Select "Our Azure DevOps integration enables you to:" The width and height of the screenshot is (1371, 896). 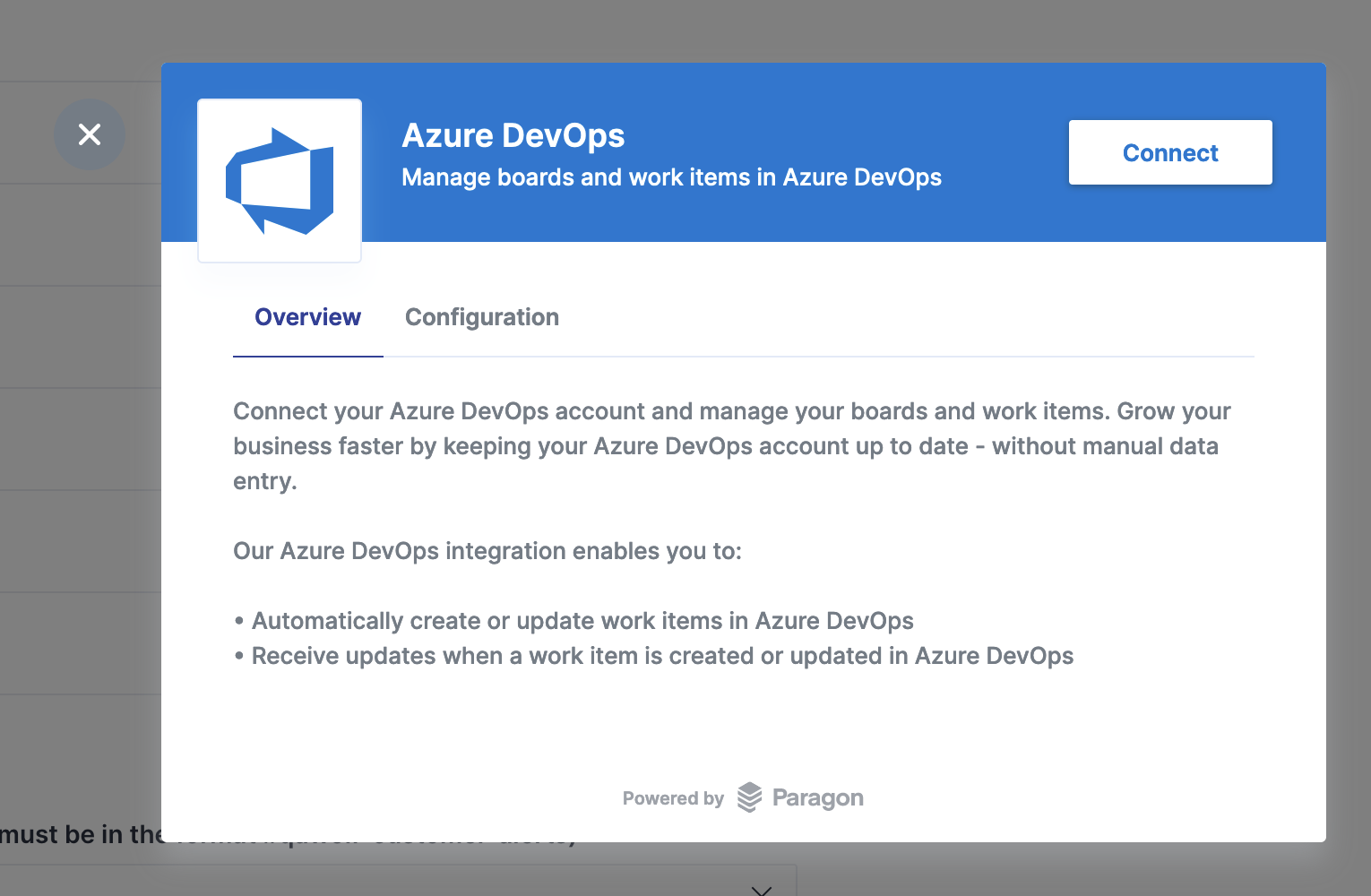tap(487, 551)
